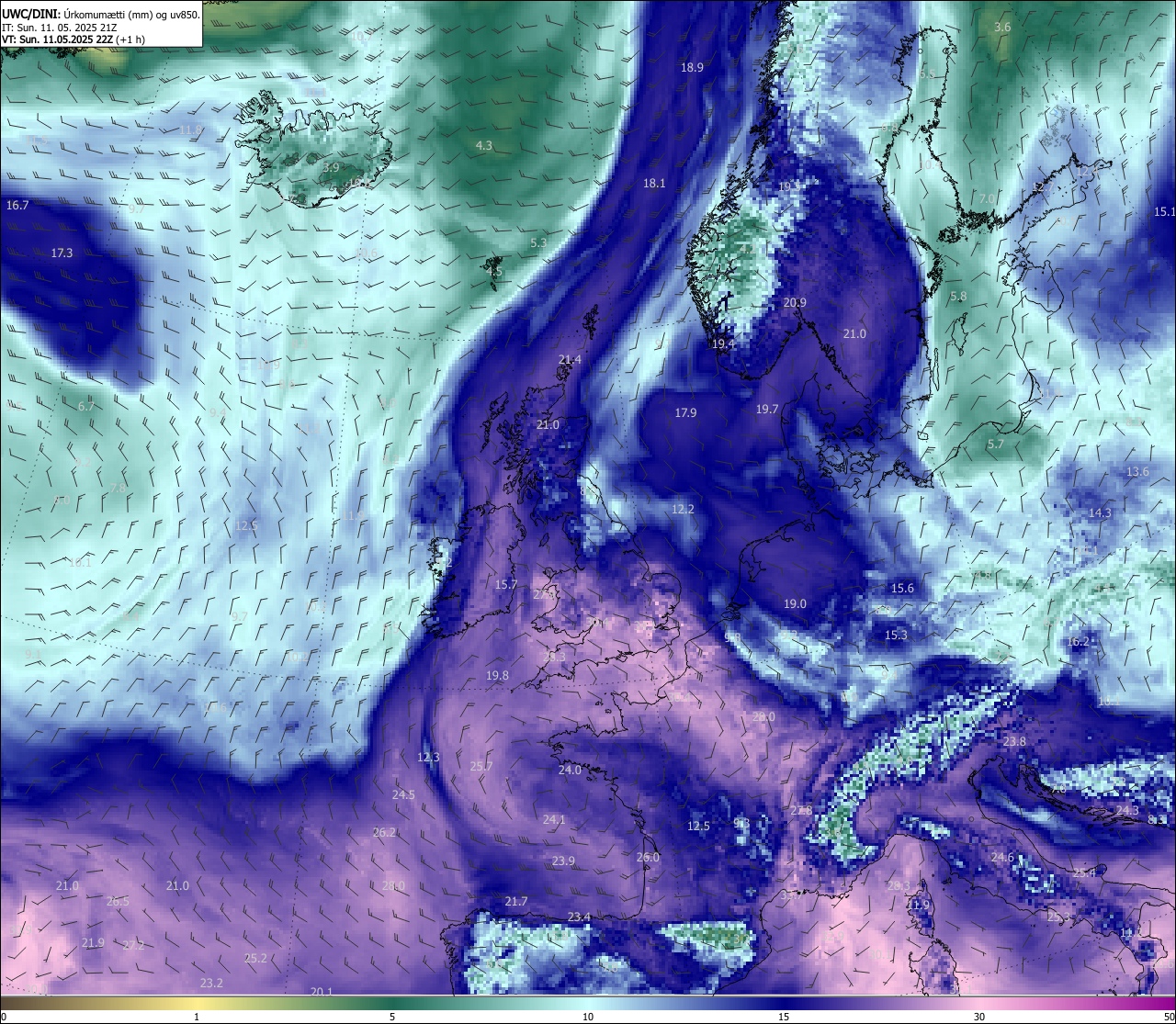Viewport: 1176px width, 1024px height.
Task: Click the 15 tick on the color scale
Action: click(784, 1017)
